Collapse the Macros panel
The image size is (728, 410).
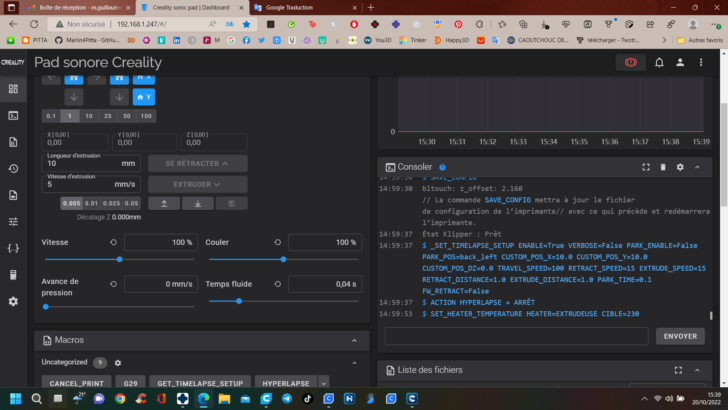pyautogui.click(x=354, y=340)
